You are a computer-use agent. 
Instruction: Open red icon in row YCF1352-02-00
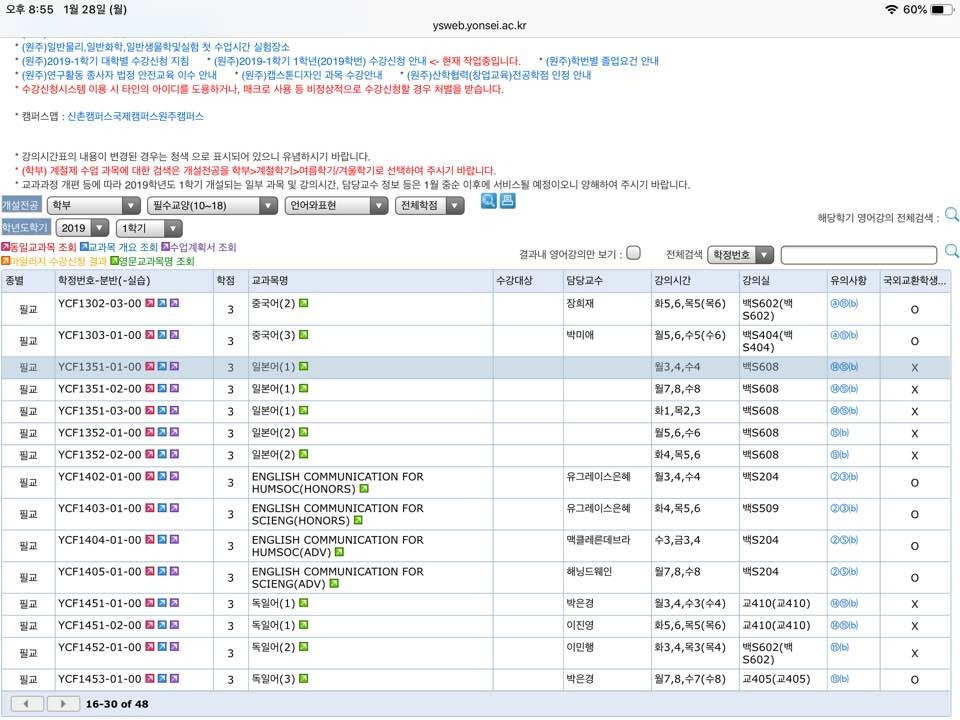tap(150, 455)
